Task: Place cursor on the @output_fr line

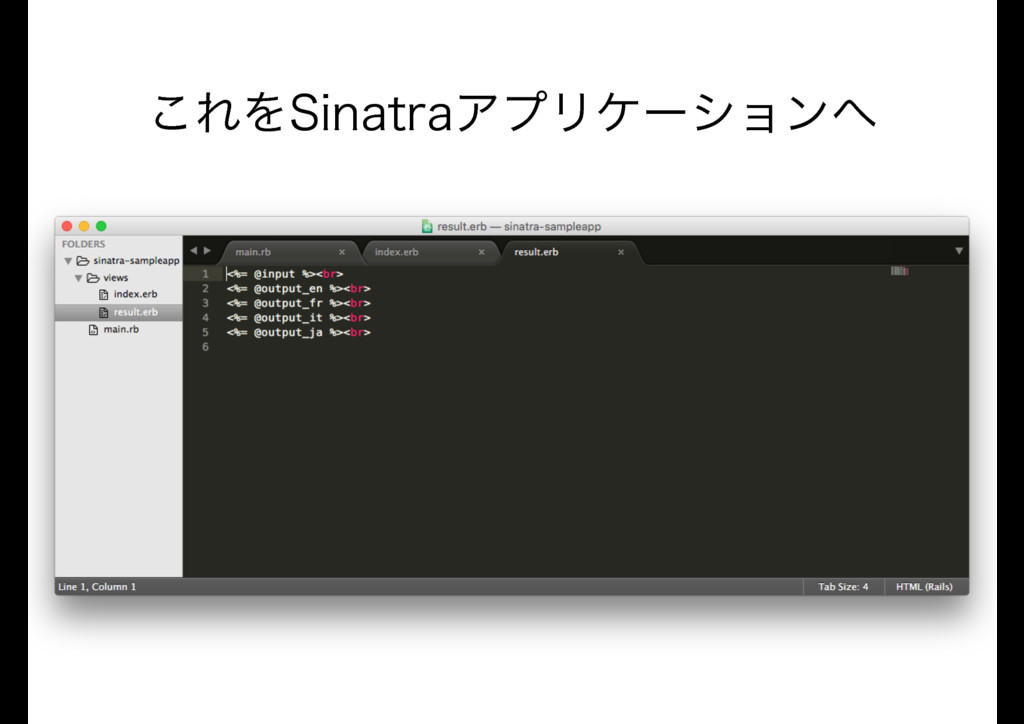Action: [298, 304]
